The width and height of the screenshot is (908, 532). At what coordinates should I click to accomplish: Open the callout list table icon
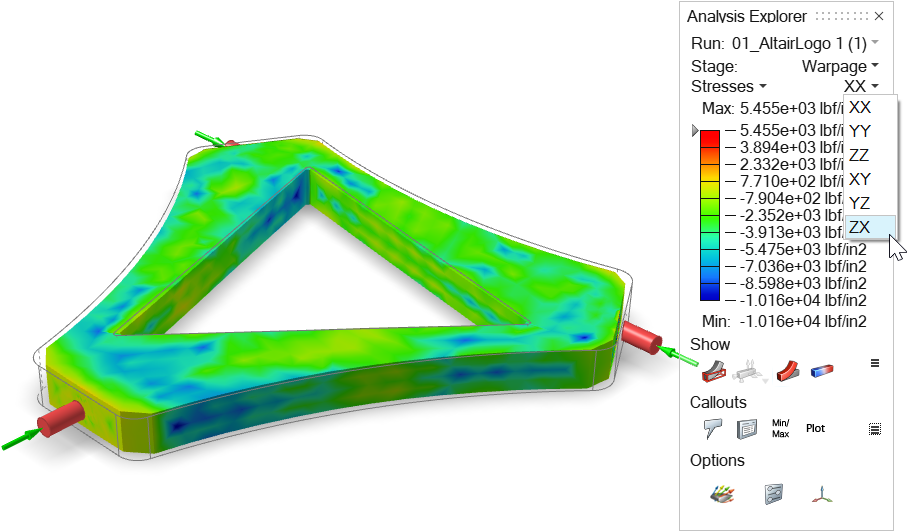point(747,429)
